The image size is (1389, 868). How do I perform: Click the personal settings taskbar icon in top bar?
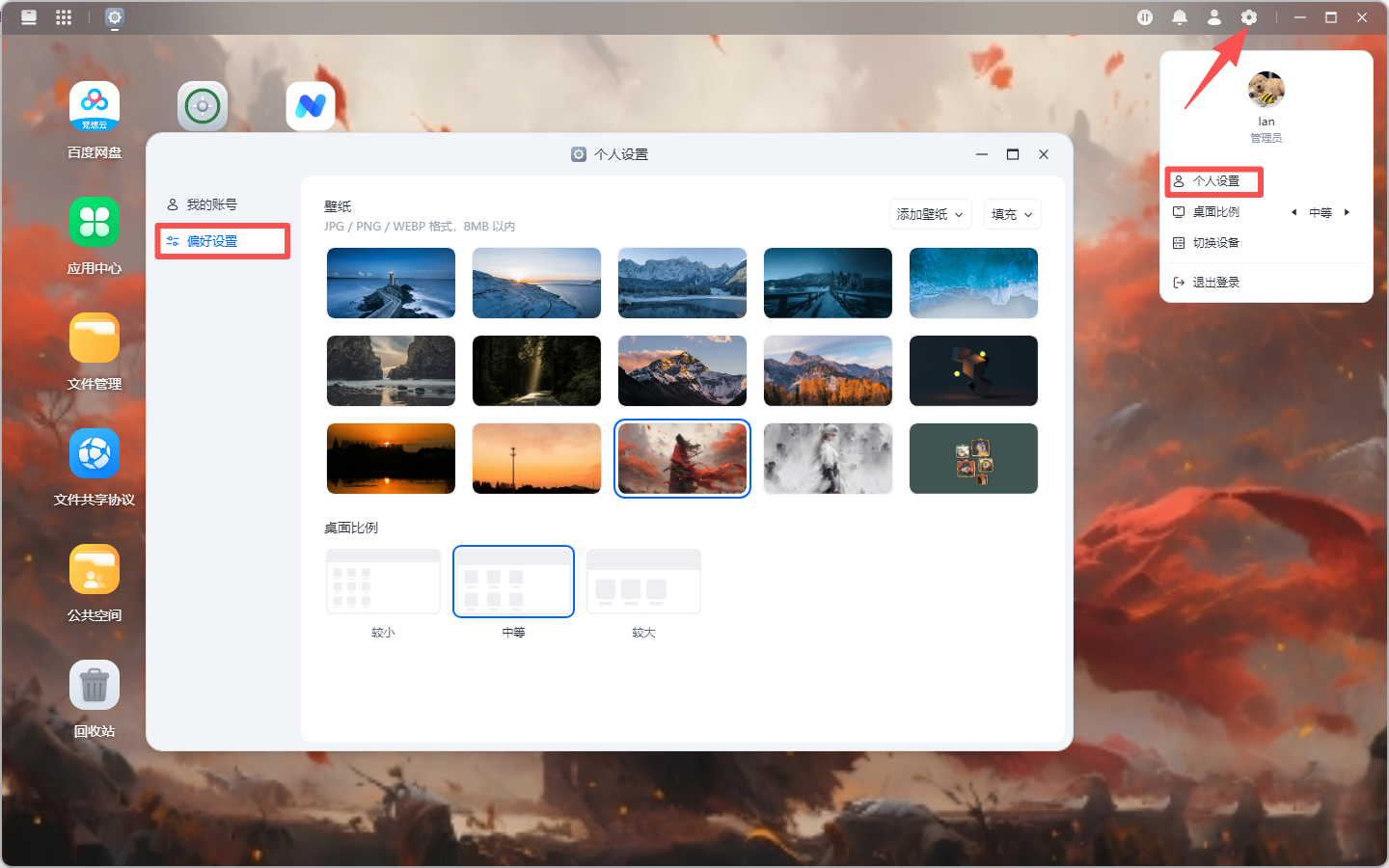[115, 17]
